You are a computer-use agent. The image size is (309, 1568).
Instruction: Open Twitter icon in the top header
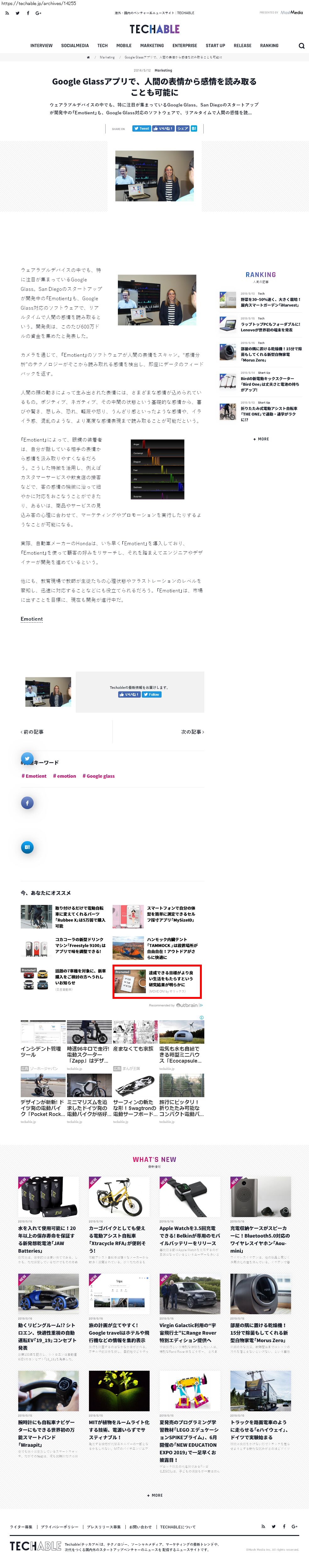(18, 13)
